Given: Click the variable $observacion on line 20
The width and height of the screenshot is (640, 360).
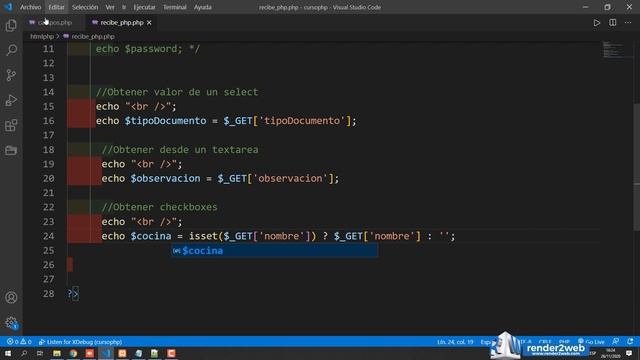Looking at the screenshot, I should coord(165,178).
